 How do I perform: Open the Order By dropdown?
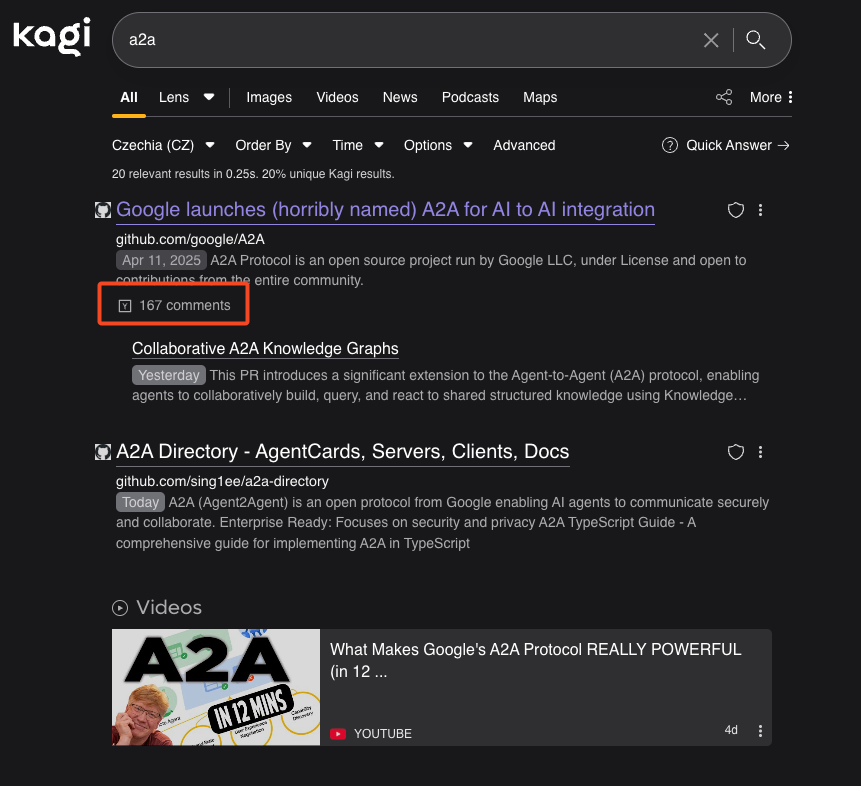[273, 145]
